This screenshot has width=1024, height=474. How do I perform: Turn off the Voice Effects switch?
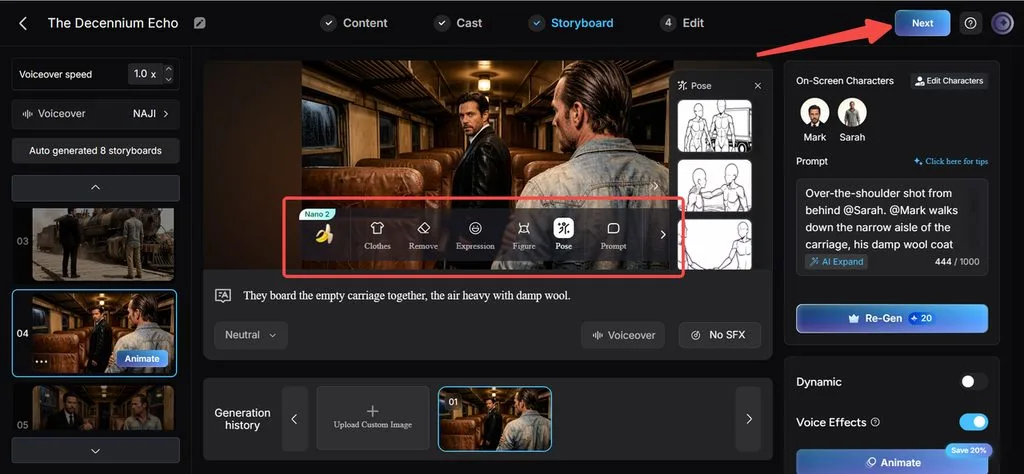pos(973,422)
